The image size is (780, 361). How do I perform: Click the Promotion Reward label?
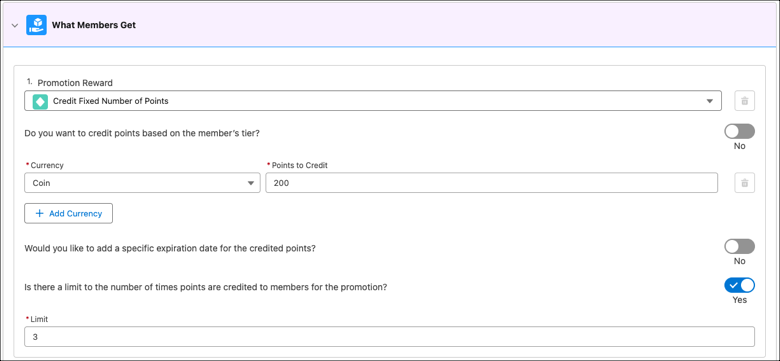coord(75,83)
